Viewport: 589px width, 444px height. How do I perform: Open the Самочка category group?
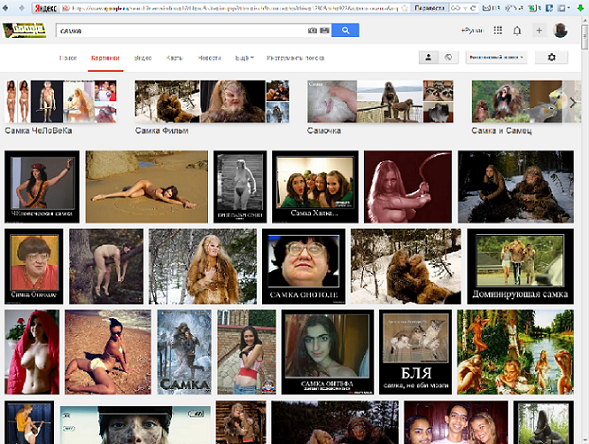pyautogui.click(x=380, y=107)
